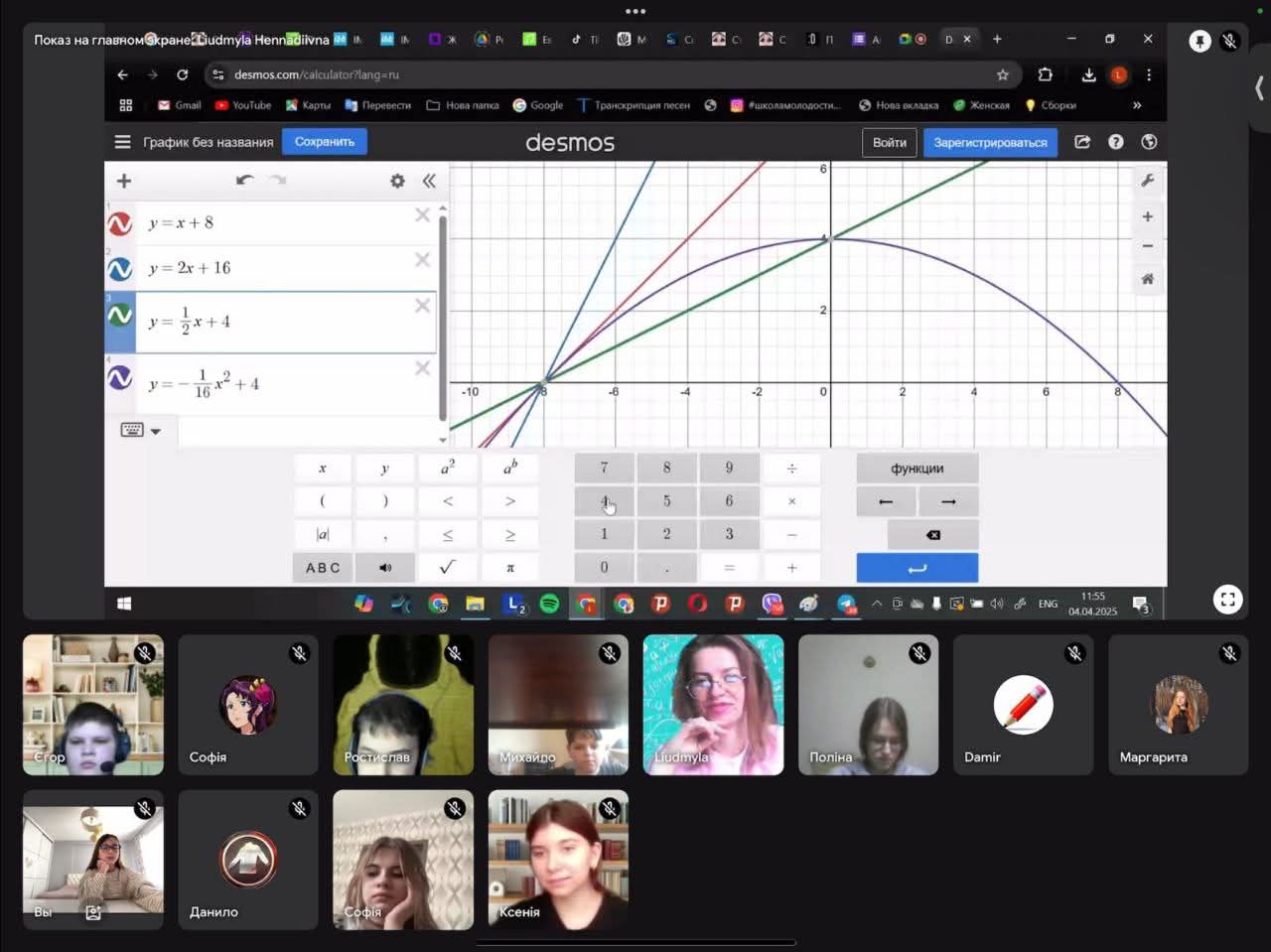The image size is (1271, 952).
Task: Open the функции keypad menu
Action: tap(917, 468)
